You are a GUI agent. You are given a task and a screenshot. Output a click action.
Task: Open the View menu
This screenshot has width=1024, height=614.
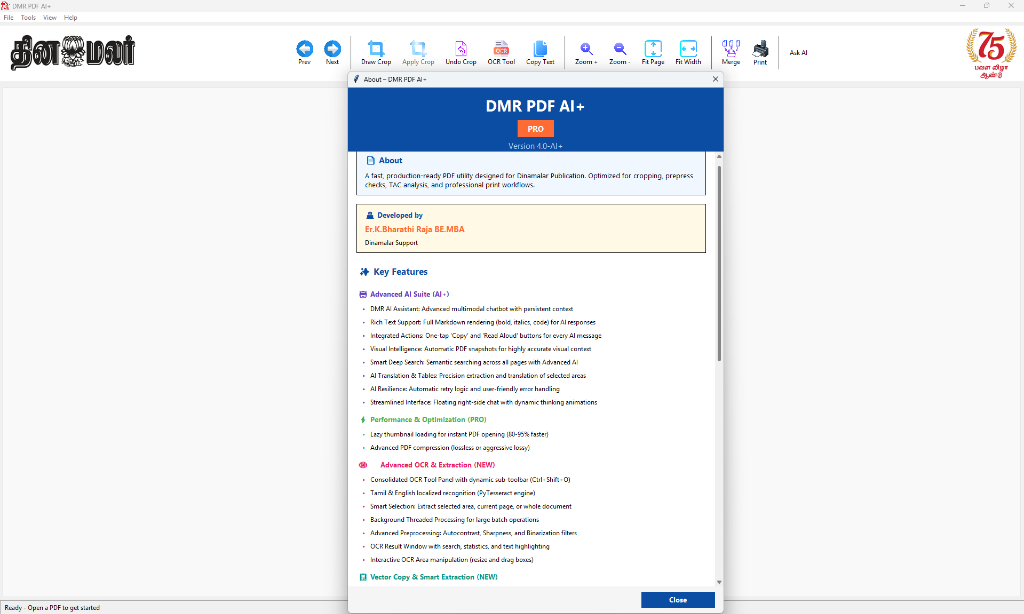50,18
